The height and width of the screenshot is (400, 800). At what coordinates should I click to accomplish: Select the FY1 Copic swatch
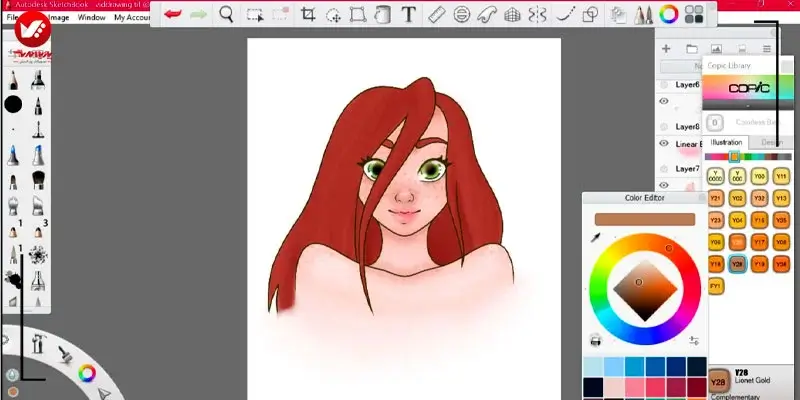pyautogui.click(x=715, y=286)
